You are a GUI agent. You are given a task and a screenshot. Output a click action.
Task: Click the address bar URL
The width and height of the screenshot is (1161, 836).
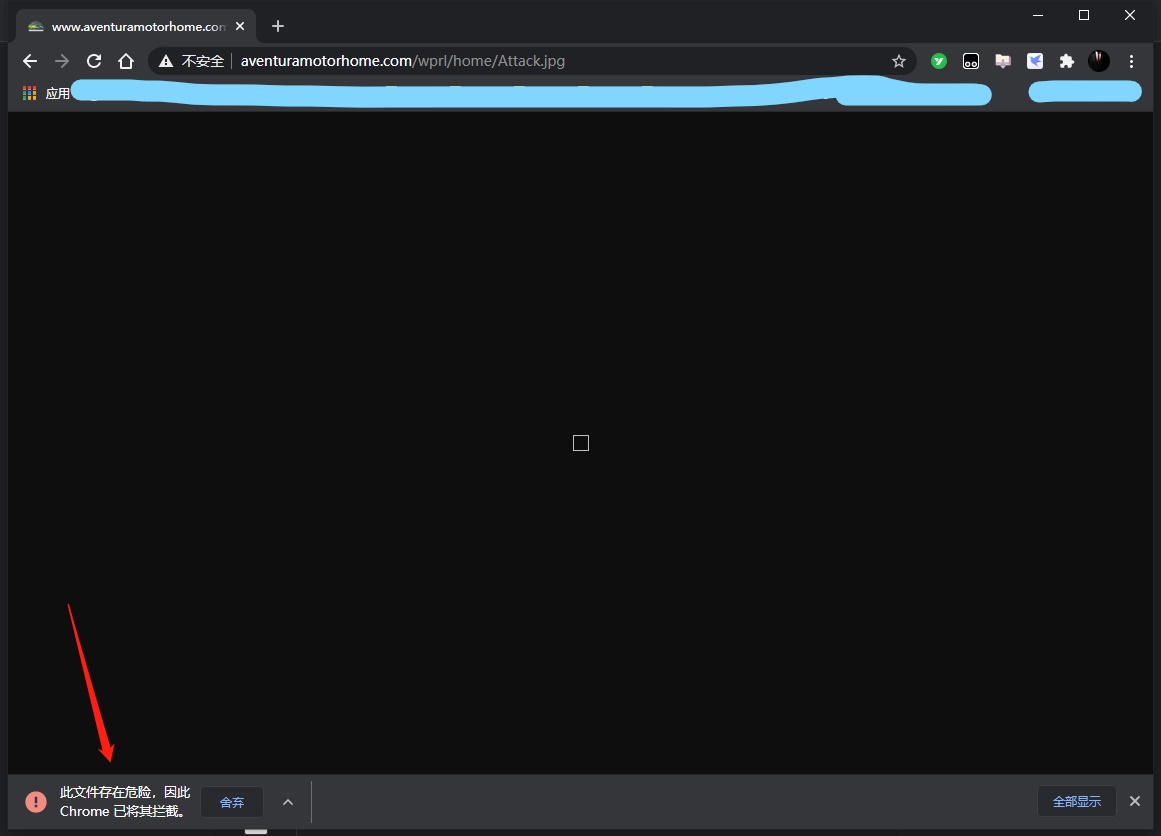tap(403, 61)
